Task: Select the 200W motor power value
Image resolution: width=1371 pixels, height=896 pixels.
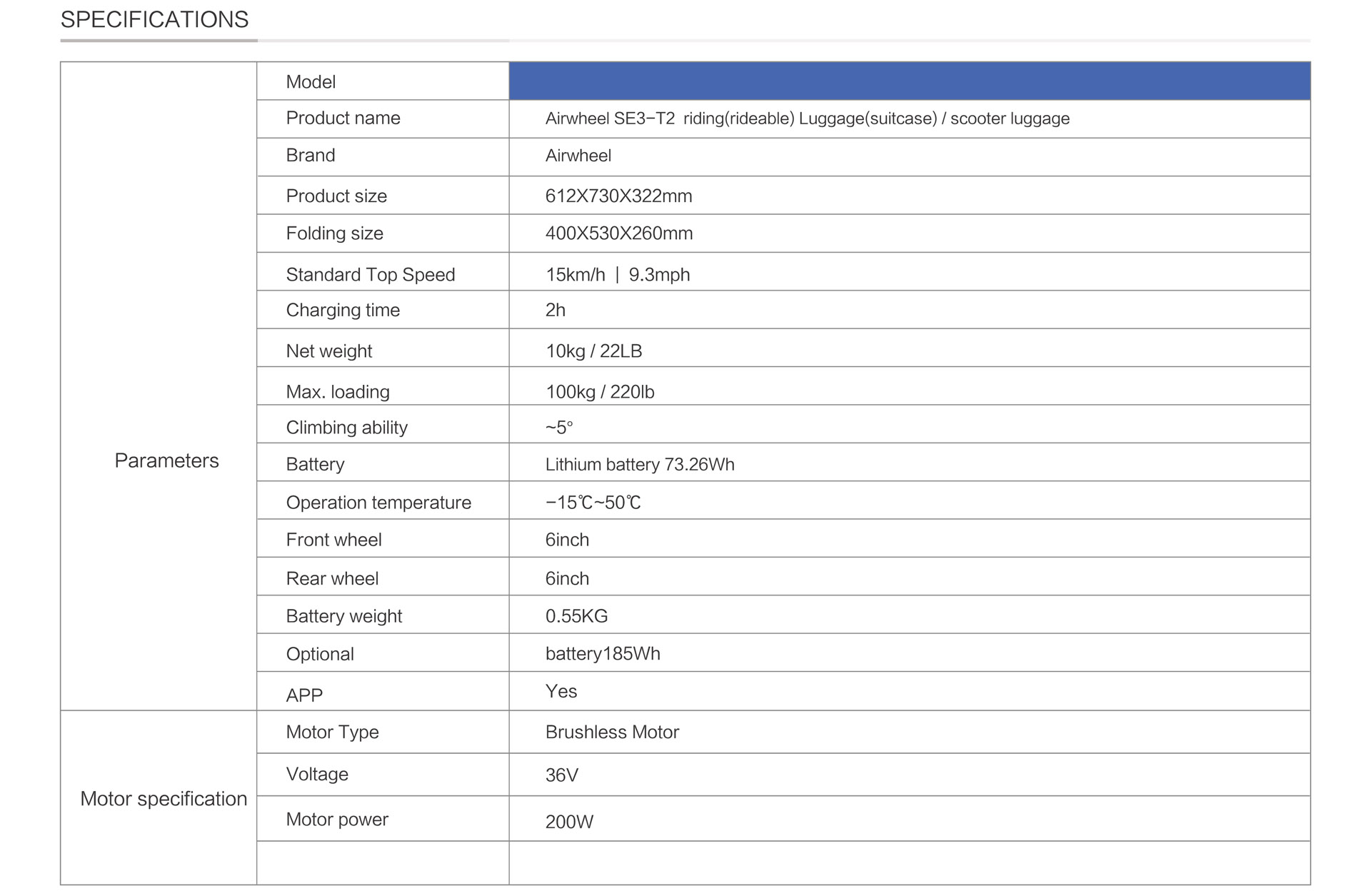Action: [569, 822]
